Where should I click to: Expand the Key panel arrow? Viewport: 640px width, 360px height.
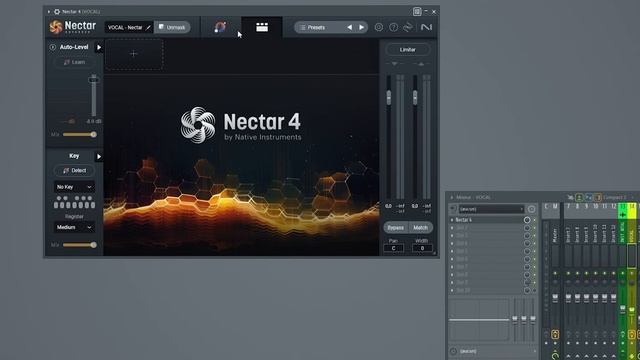click(x=99, y=156)
